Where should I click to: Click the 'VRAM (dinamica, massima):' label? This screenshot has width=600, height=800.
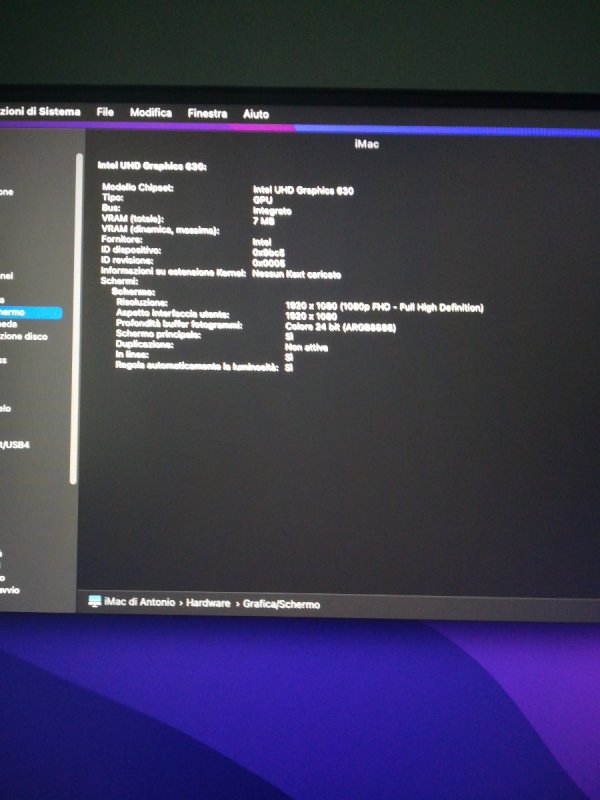[x=160, y=230]
